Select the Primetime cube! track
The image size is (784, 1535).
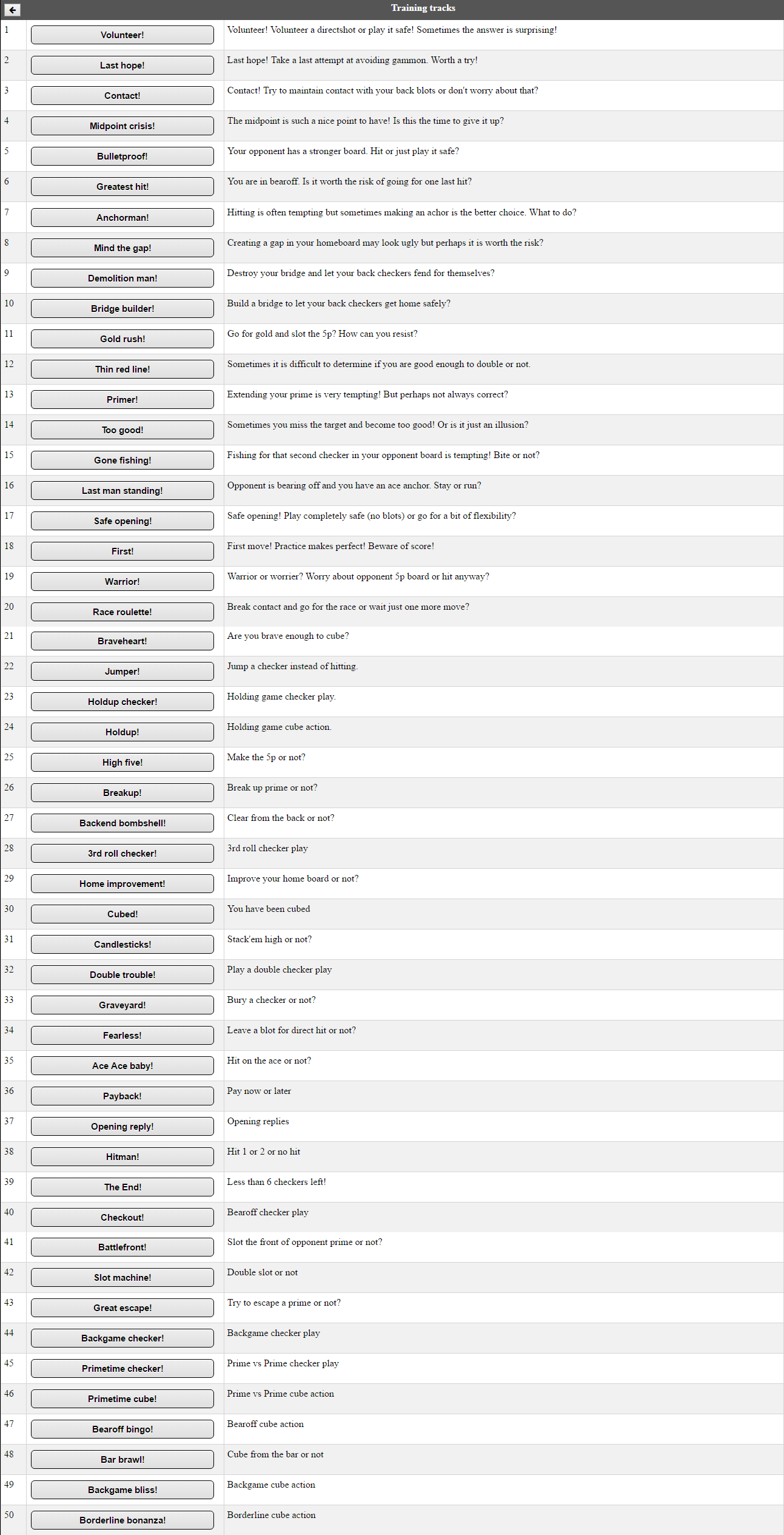(122, 1399)
